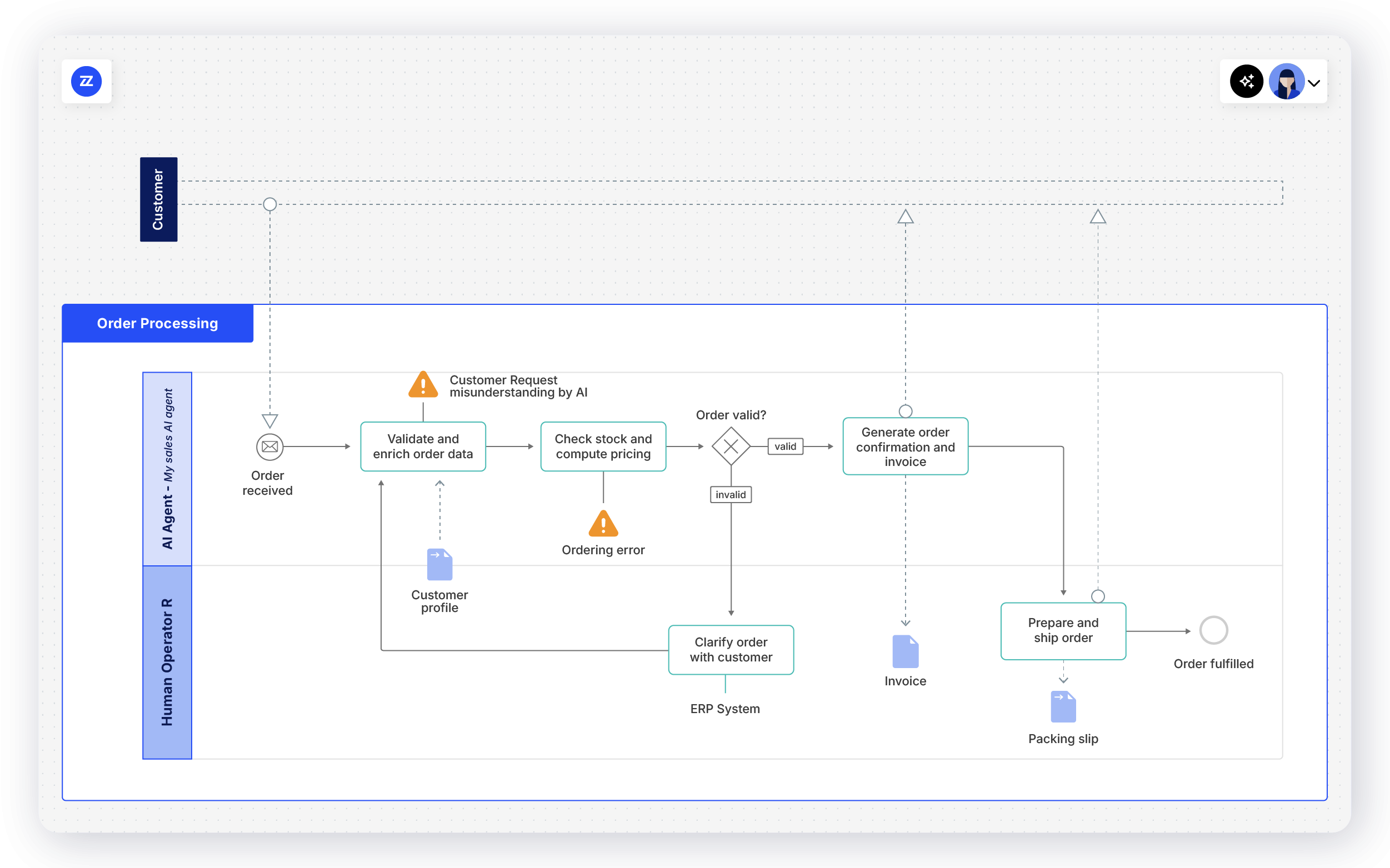Select the Customer profile document icon
Image resolution: width=1390 pixels, height=868 pixels.
click(440, 565)
